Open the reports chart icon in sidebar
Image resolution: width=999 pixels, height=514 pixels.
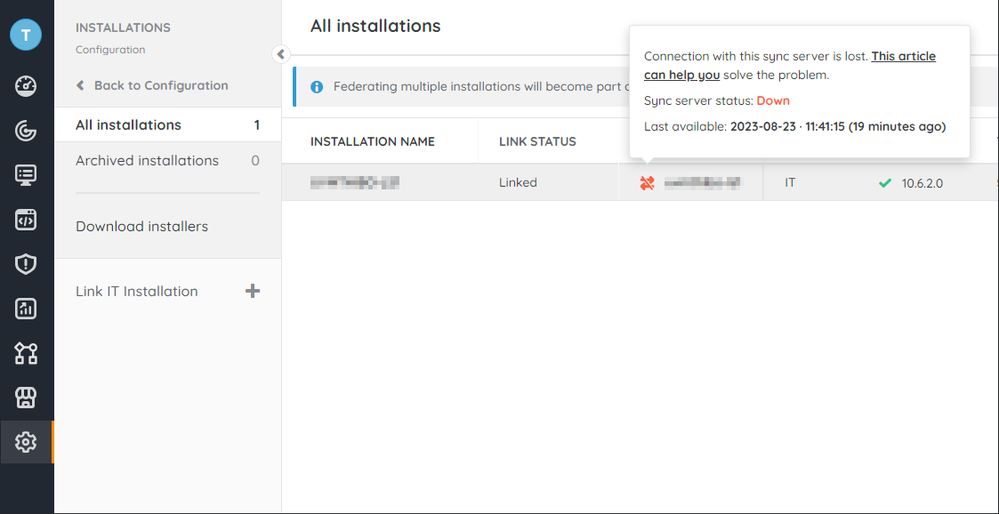(x=26, y=309)
